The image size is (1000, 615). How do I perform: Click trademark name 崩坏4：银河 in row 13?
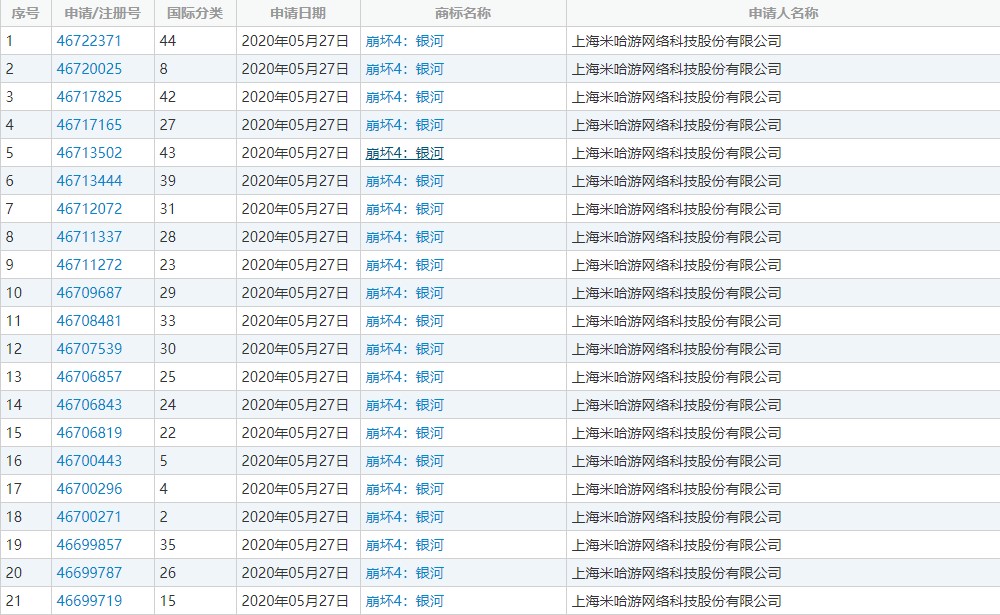(404, 377)
